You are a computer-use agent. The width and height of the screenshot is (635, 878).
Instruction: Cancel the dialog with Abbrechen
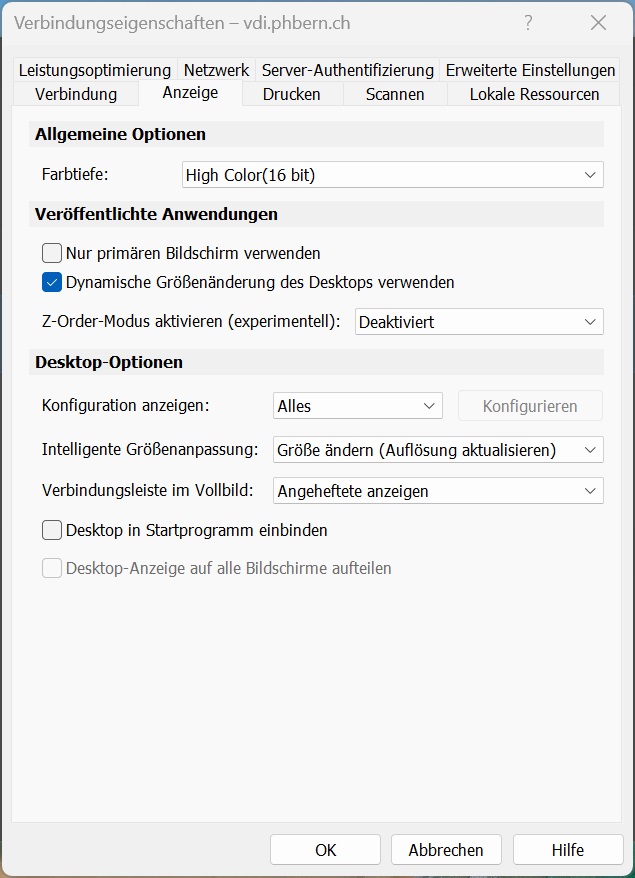pos(446,849)
